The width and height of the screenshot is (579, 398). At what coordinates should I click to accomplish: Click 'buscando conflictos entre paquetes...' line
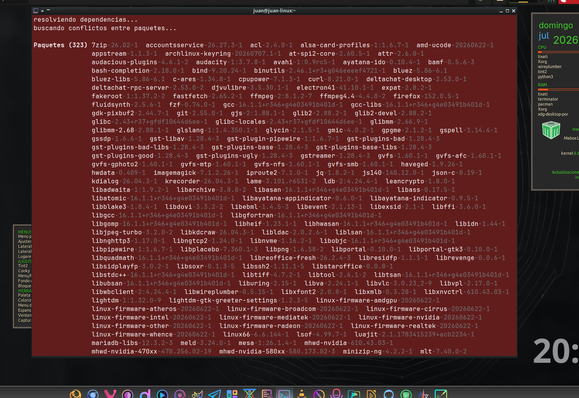point(105,28)
